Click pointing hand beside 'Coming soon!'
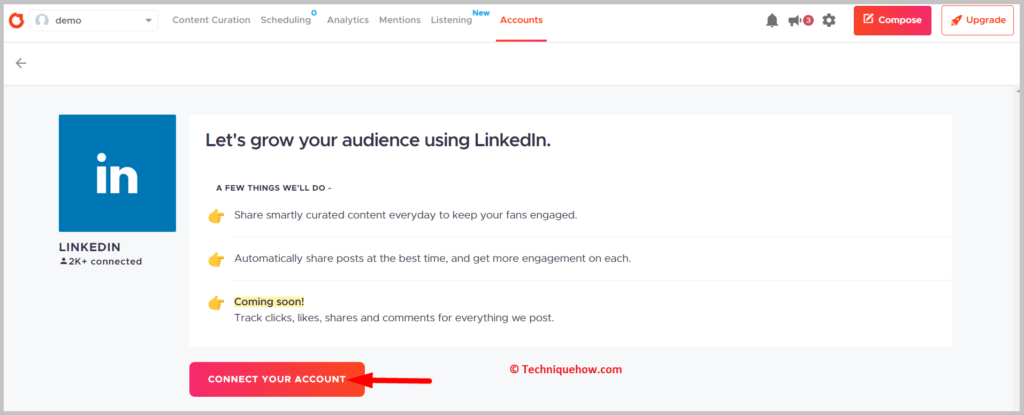Viewport: 1024px width, 415px height. (x=216, y=303)
